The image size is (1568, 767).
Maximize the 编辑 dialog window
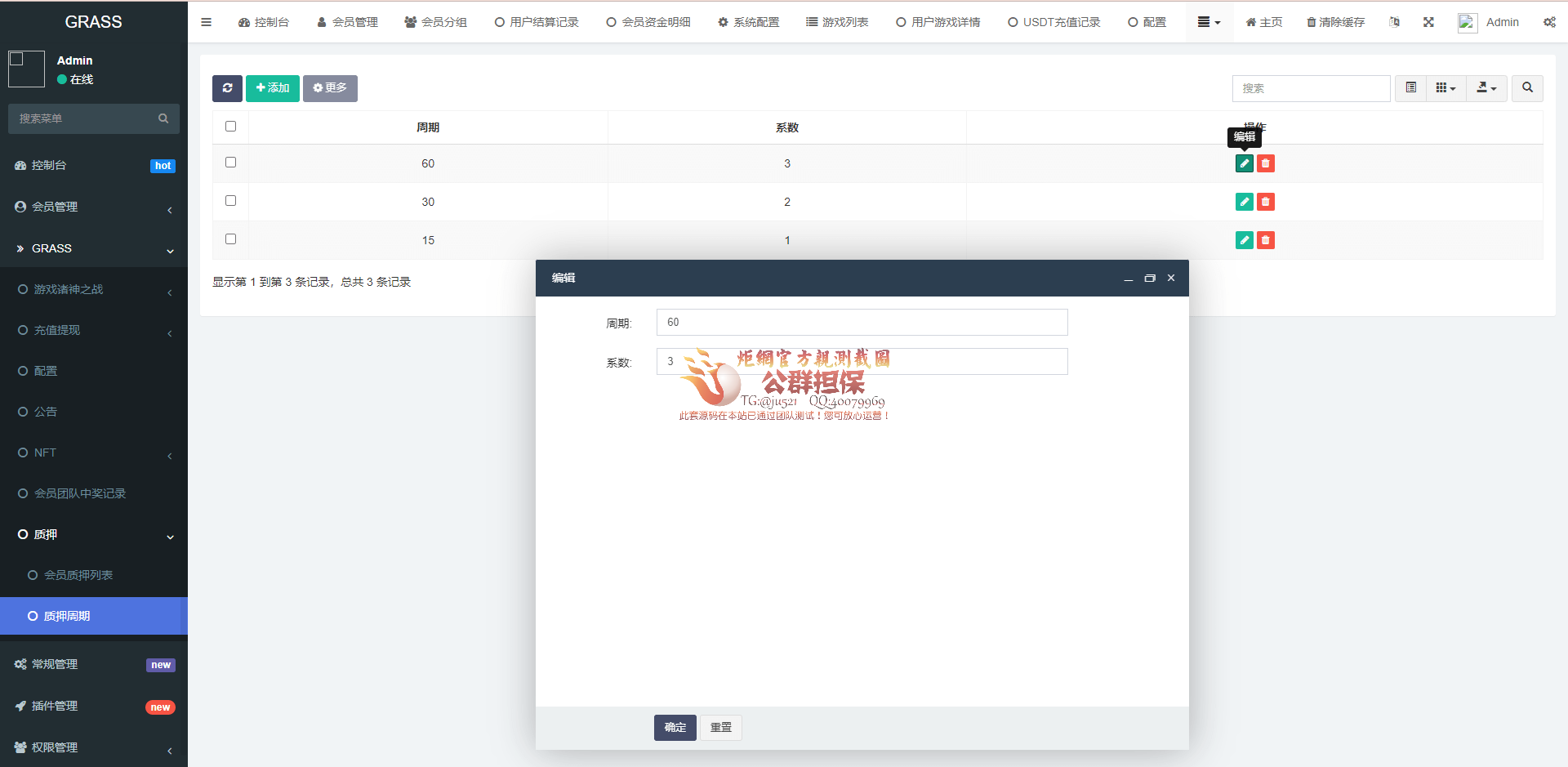tap(1150, 279)
